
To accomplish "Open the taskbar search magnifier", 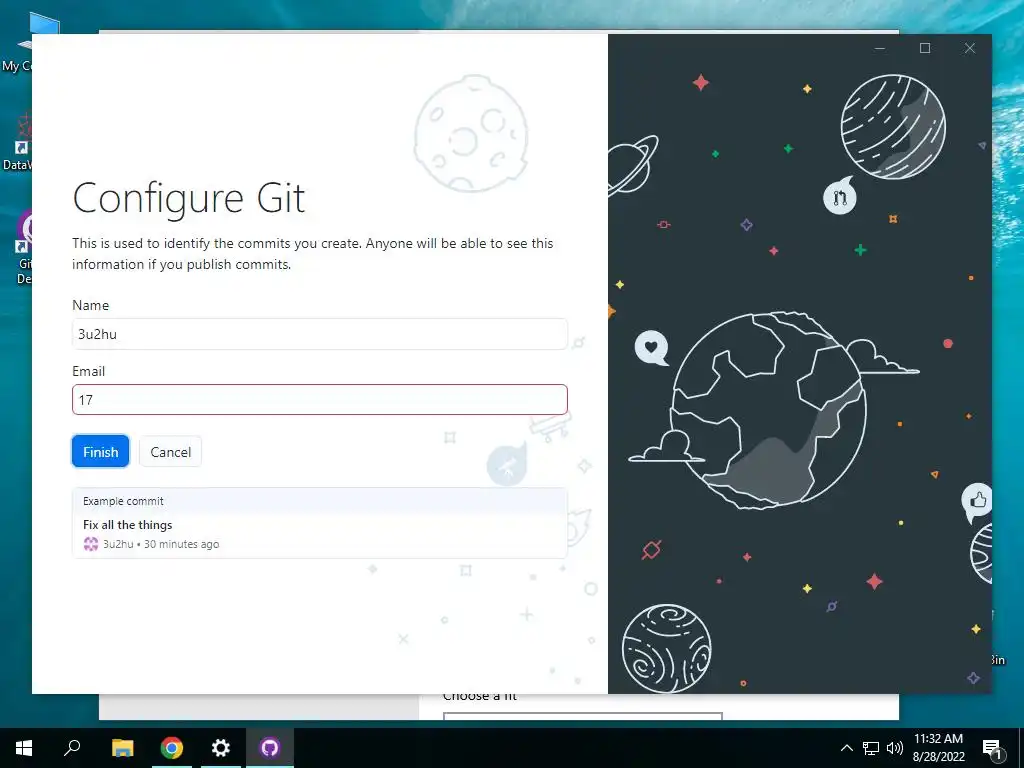I will point(72,747).
